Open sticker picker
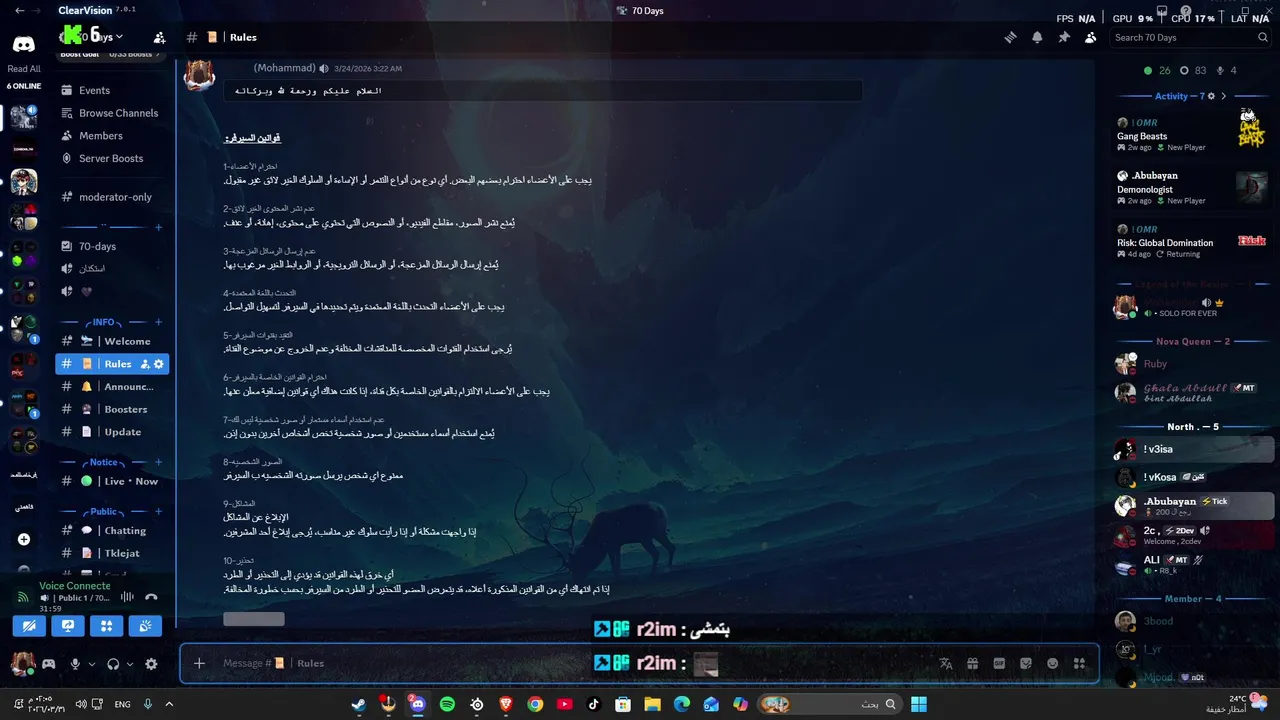The image size is (1280, 720). [x=1026, y=663]
